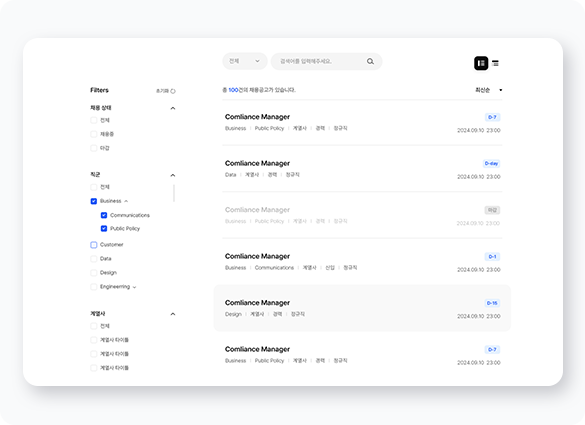Open the highlighted Design Comliance Manager posting
Viewport: 585px width, 425px height.
coord(362,308)
